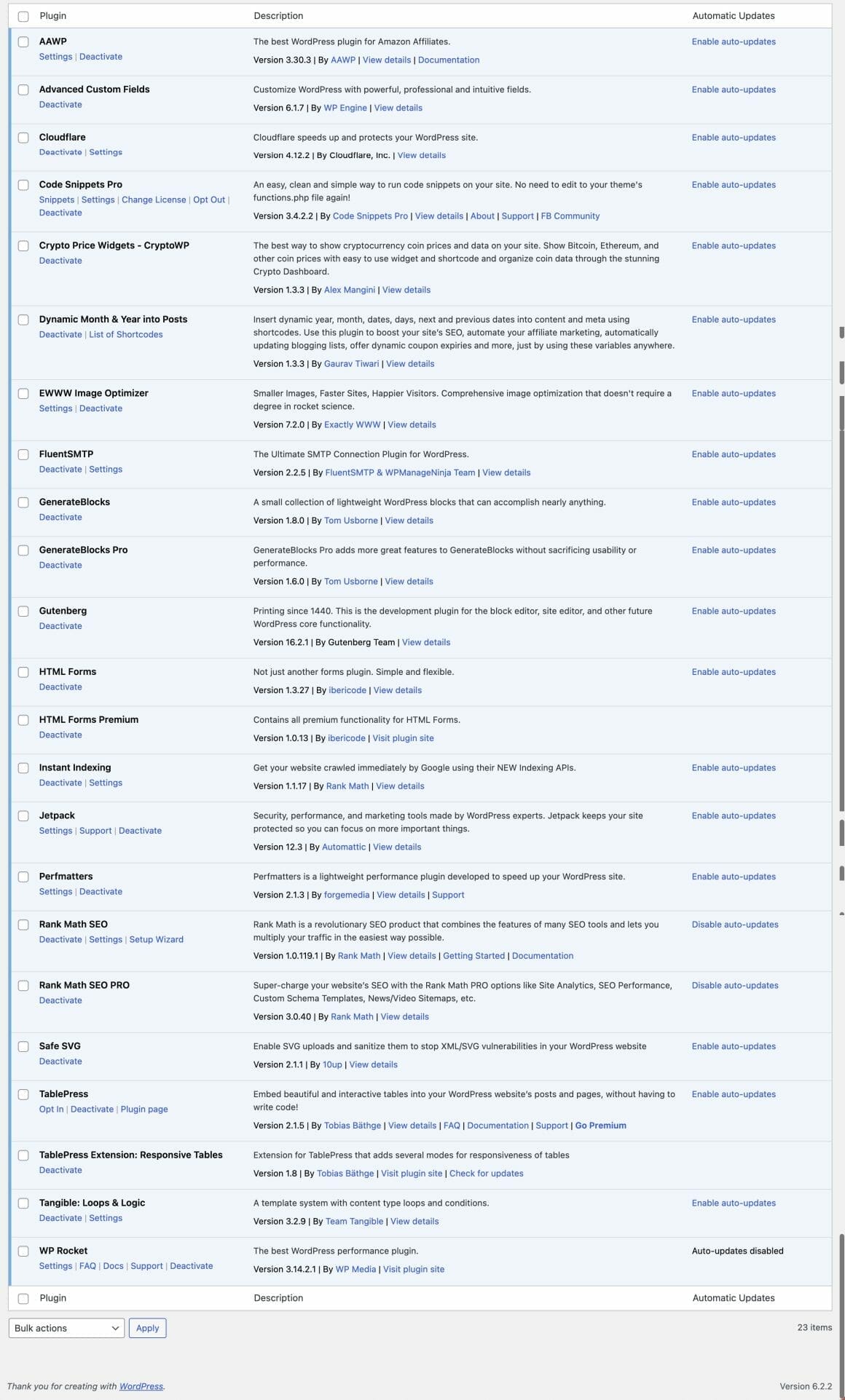Select the Gutenberg plugin checkbox
The image size is (845, 1400).
point(23,611)
